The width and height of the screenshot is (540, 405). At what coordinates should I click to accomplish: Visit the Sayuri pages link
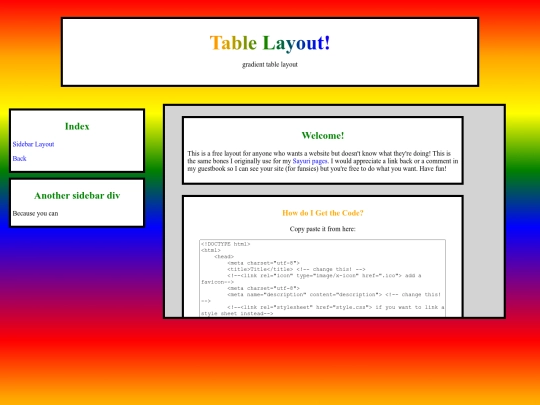click(x=310, y=161)
